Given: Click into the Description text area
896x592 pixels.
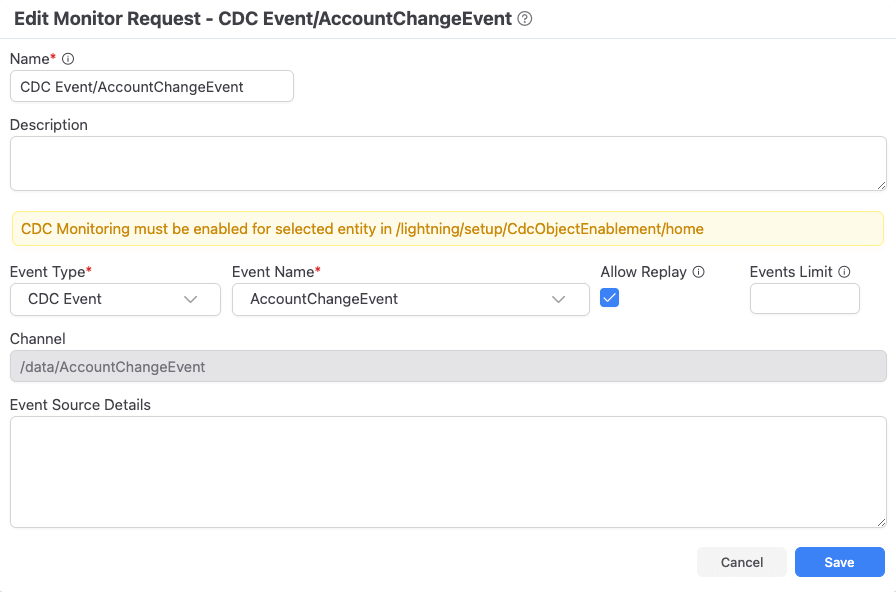Looking at the screenshot, I should pyautogui.click(x=448, y=163).
